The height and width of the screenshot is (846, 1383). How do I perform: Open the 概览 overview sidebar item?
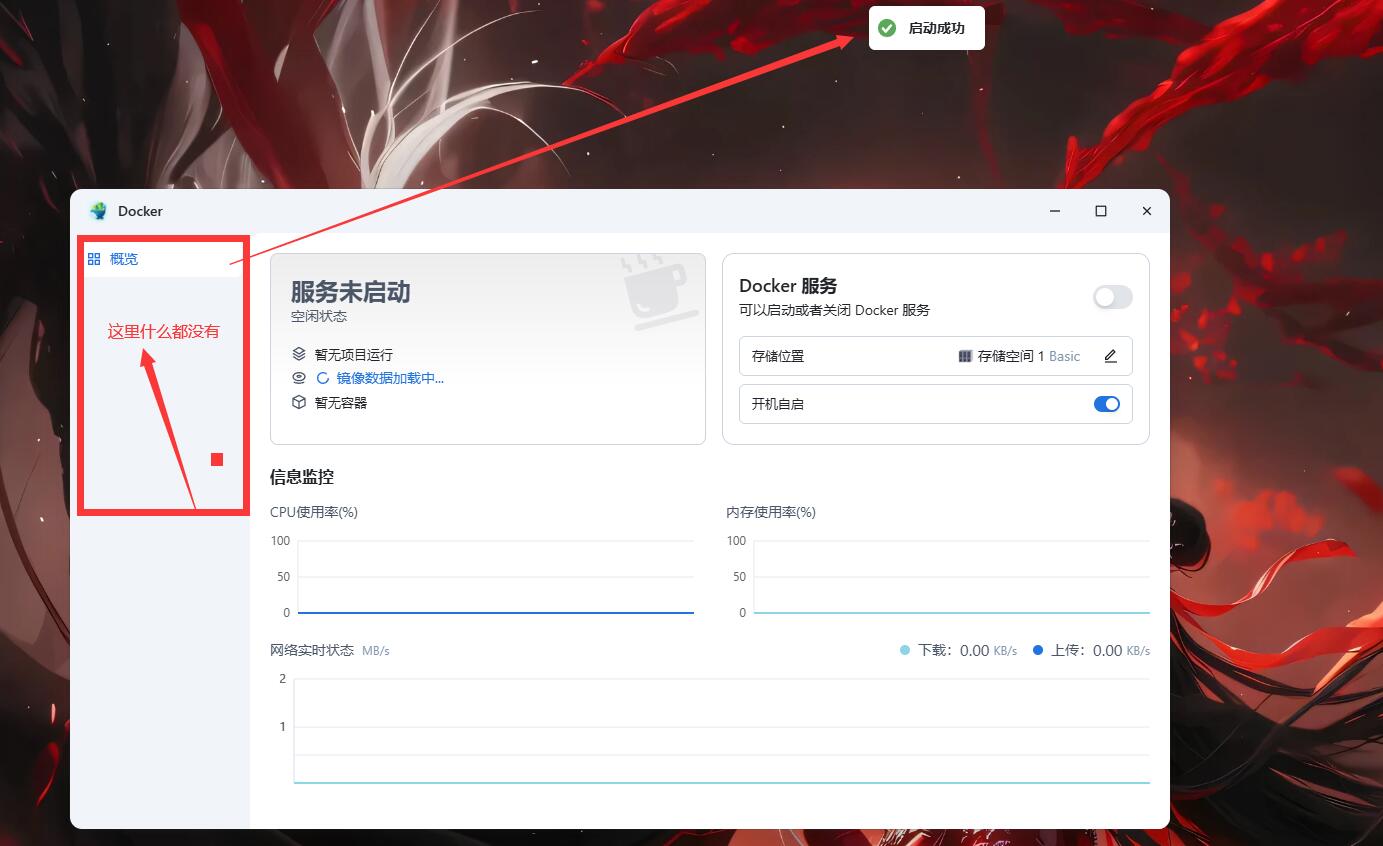160,259
